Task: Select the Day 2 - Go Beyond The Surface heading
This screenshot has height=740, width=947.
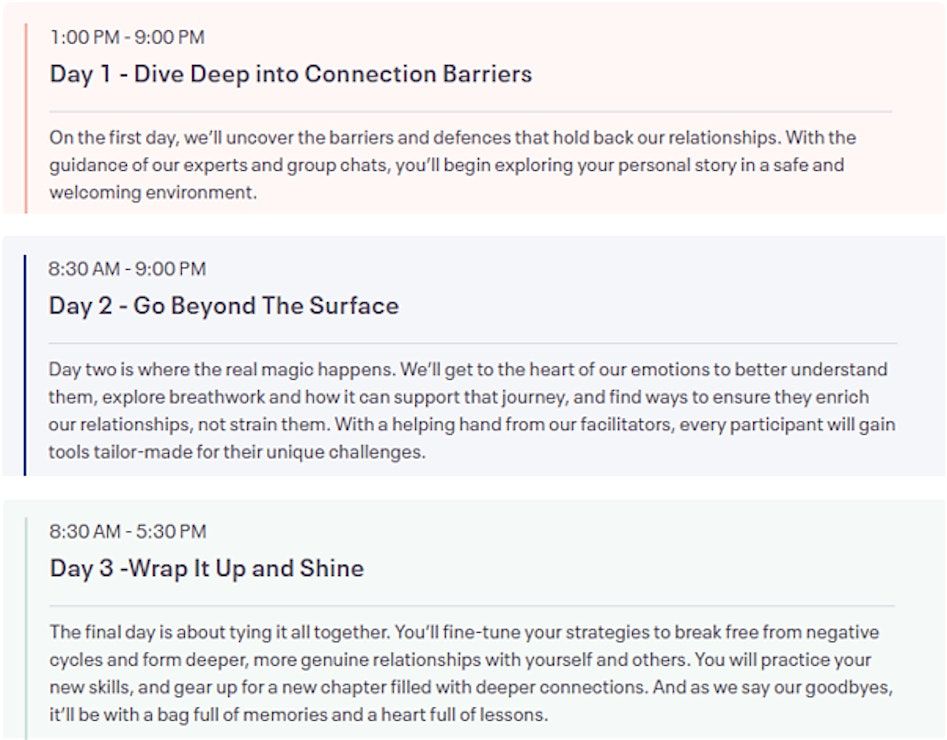Action: point(223,306)
